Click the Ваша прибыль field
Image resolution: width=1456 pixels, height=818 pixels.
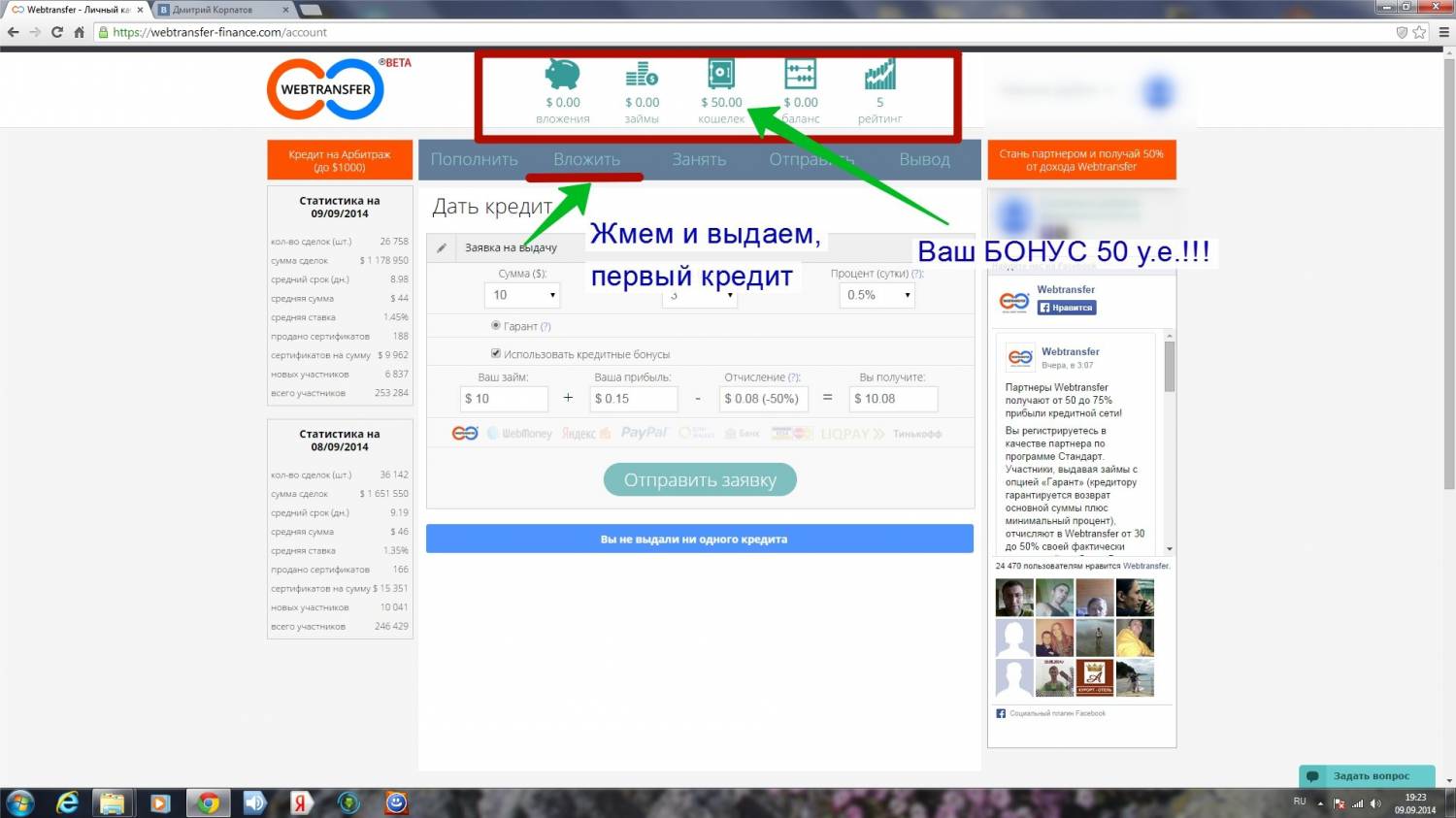point(633,399)
